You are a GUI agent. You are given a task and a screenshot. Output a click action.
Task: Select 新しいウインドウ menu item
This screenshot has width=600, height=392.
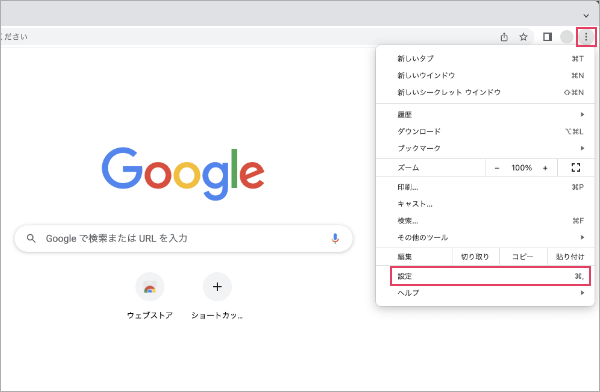pos(485,75)
